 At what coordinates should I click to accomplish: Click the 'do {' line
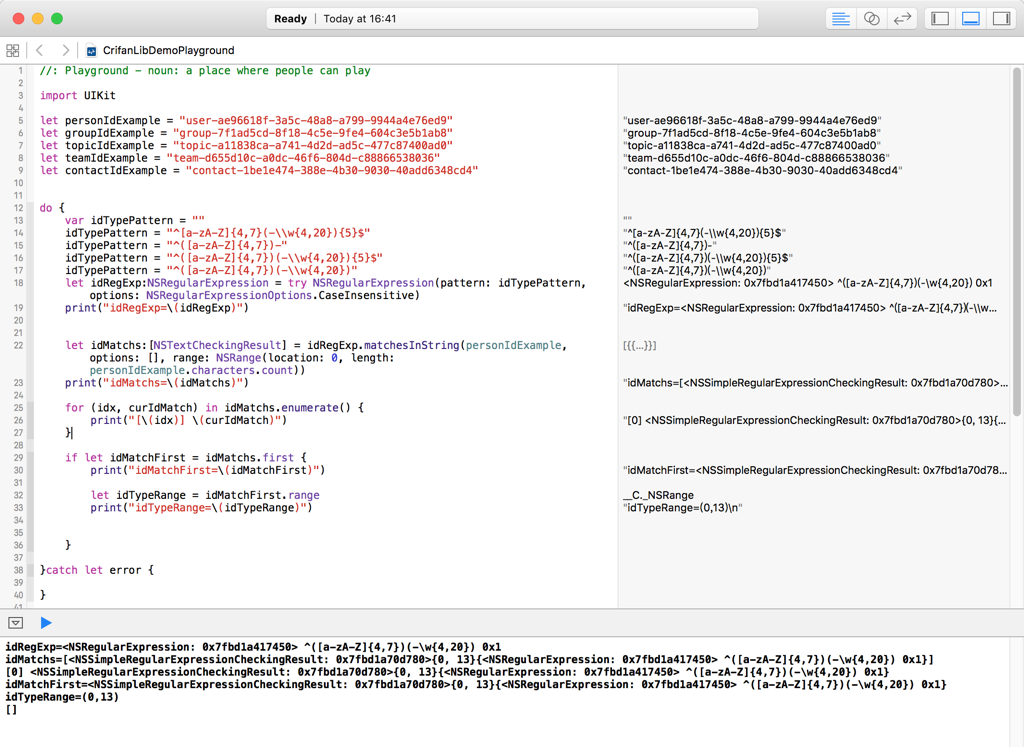tap(52, 208)
